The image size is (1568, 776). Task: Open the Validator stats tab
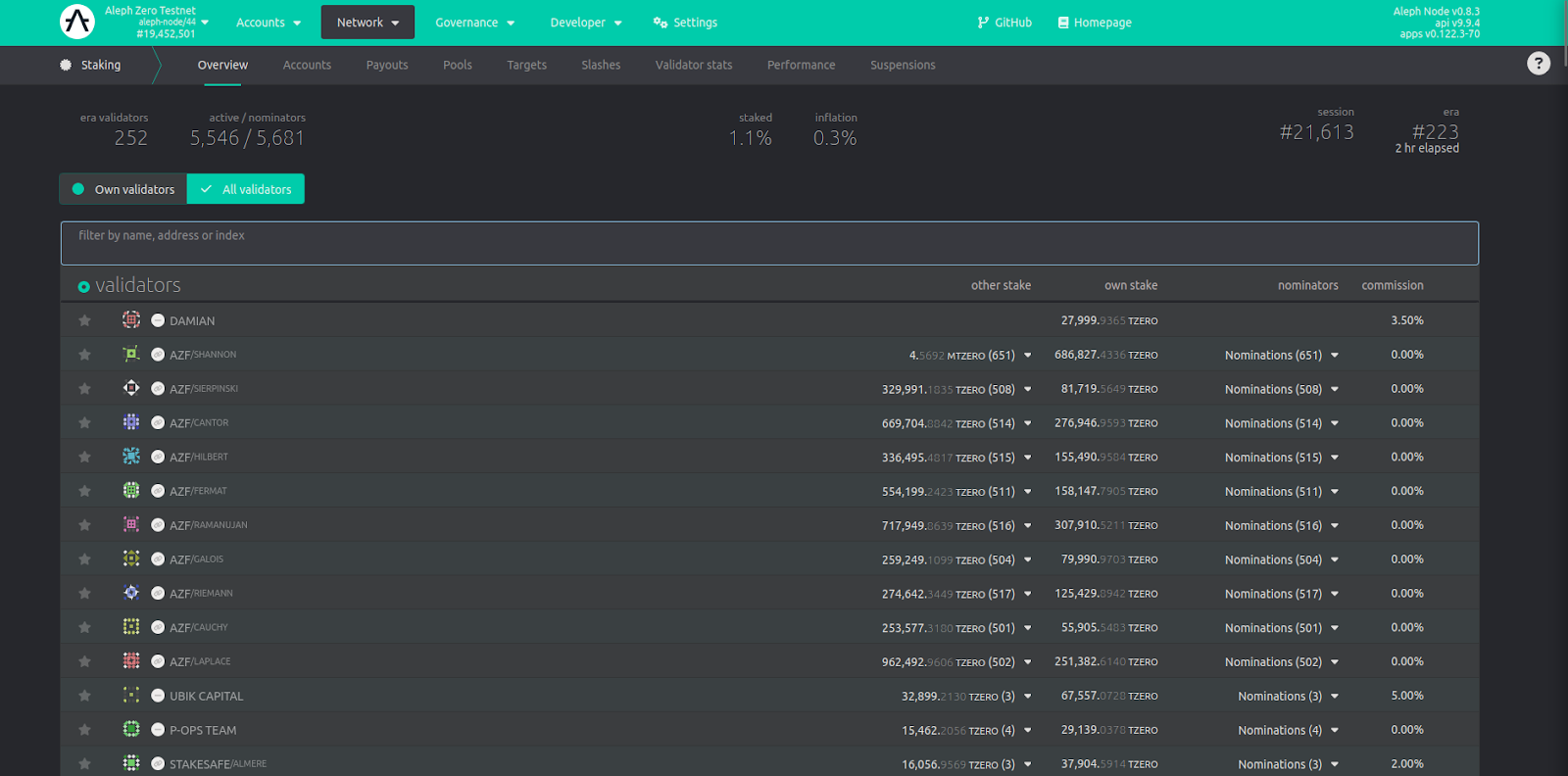click(694, 65)
